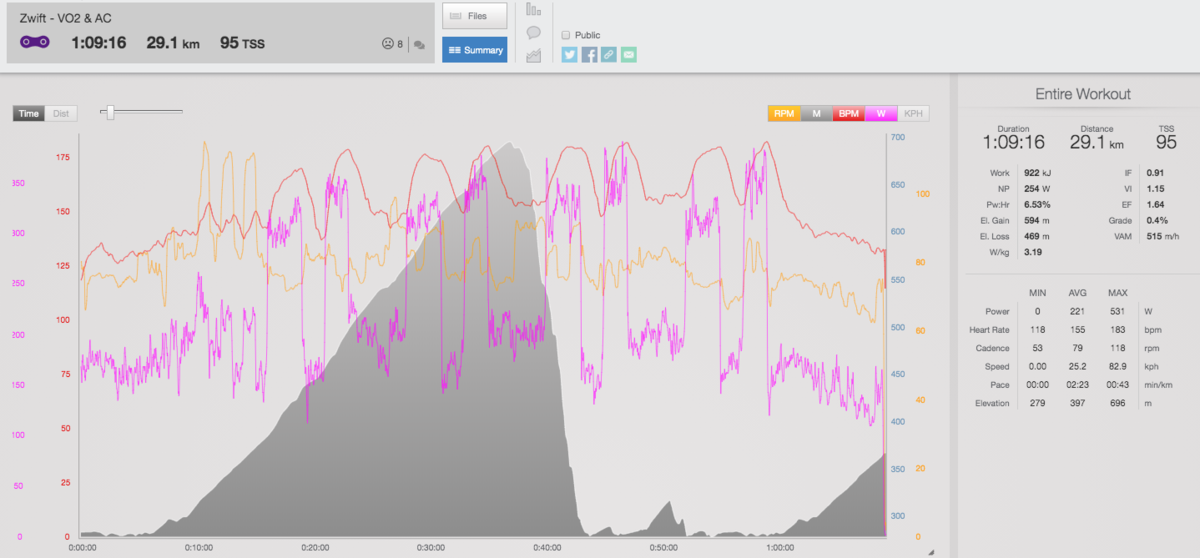This screenshot has height=558, width=1200.
Task: Toggle the M elevation channel
Action: (817, 113)
